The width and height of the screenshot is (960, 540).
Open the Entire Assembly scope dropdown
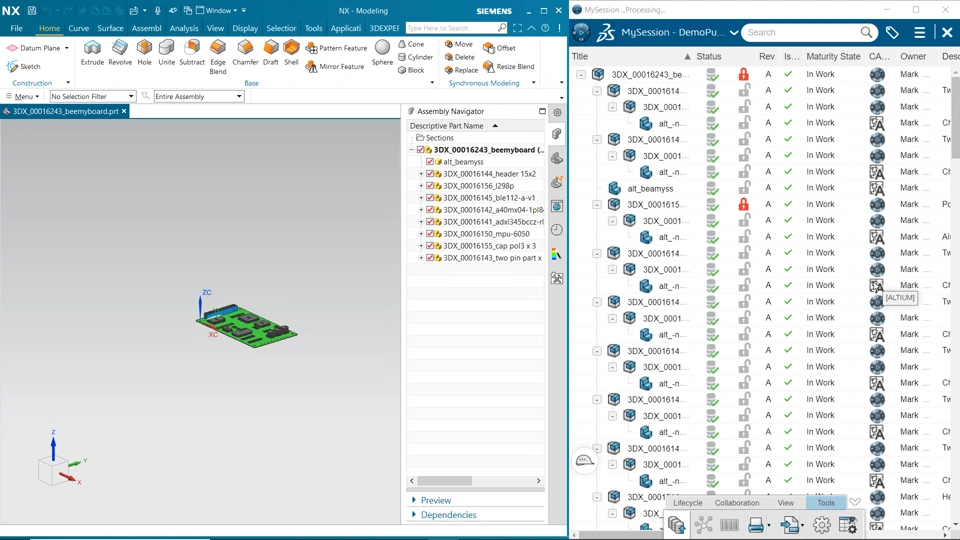click(199, 96)
